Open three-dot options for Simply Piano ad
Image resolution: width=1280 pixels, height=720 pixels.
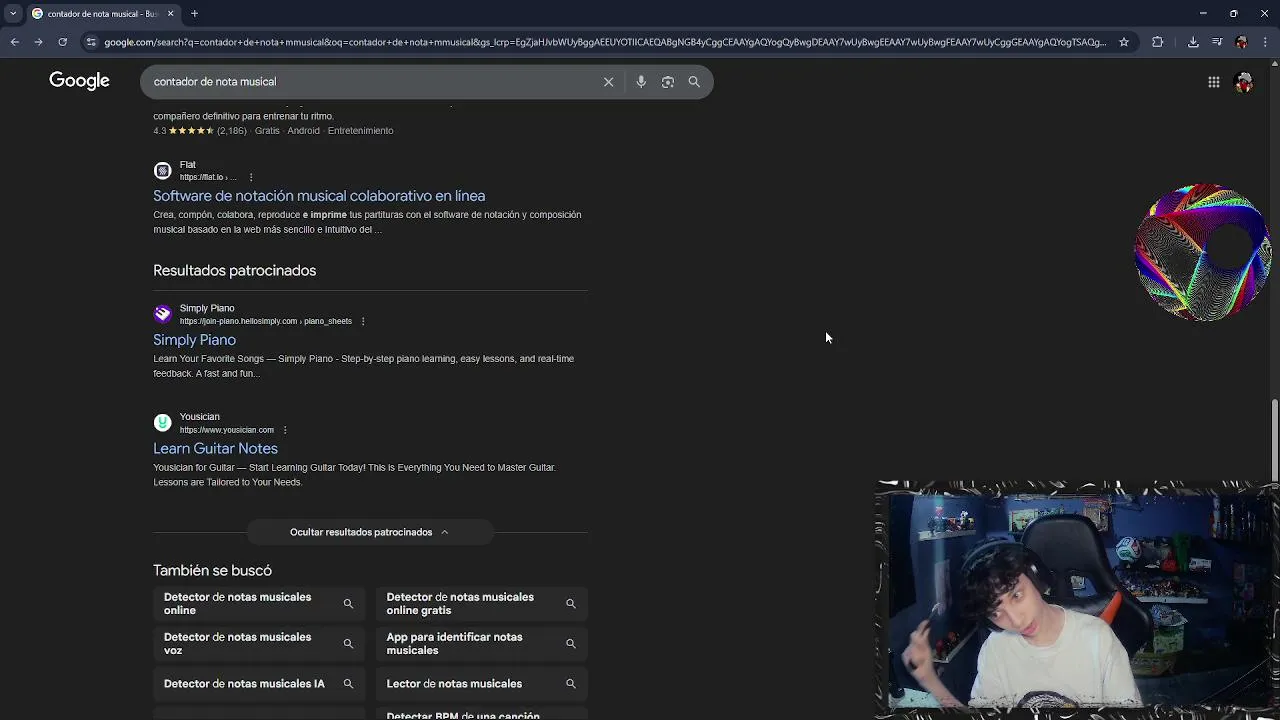(363, 322)
